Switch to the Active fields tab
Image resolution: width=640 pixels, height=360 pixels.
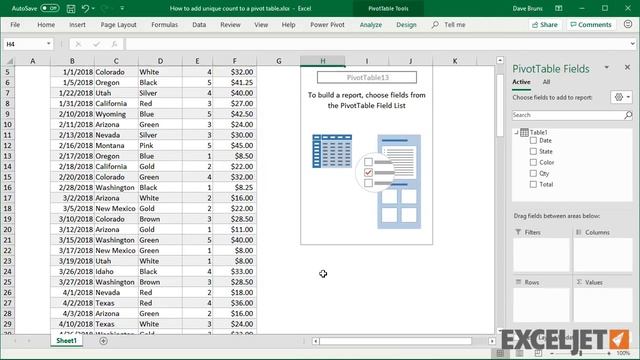pos(521,82)
